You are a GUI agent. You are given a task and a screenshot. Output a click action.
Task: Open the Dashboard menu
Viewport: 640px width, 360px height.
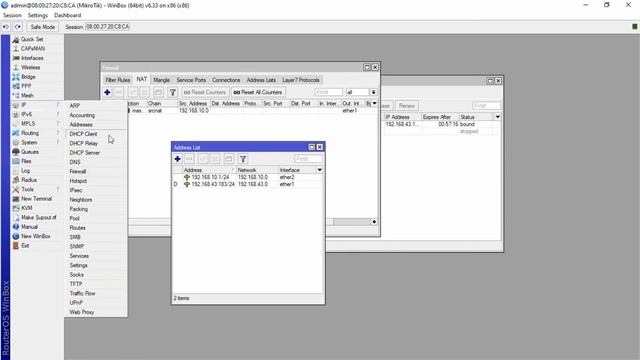pyautogui.click(x=67, y=16)
